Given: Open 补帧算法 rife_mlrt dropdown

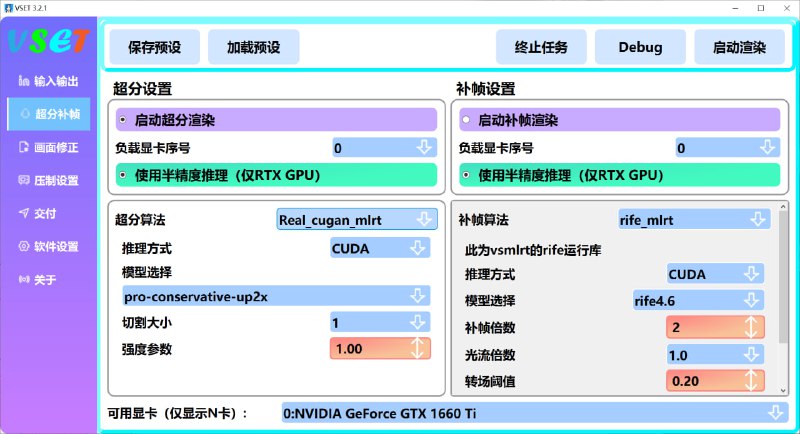Looking at the screenshot, I should pos(694,220).
